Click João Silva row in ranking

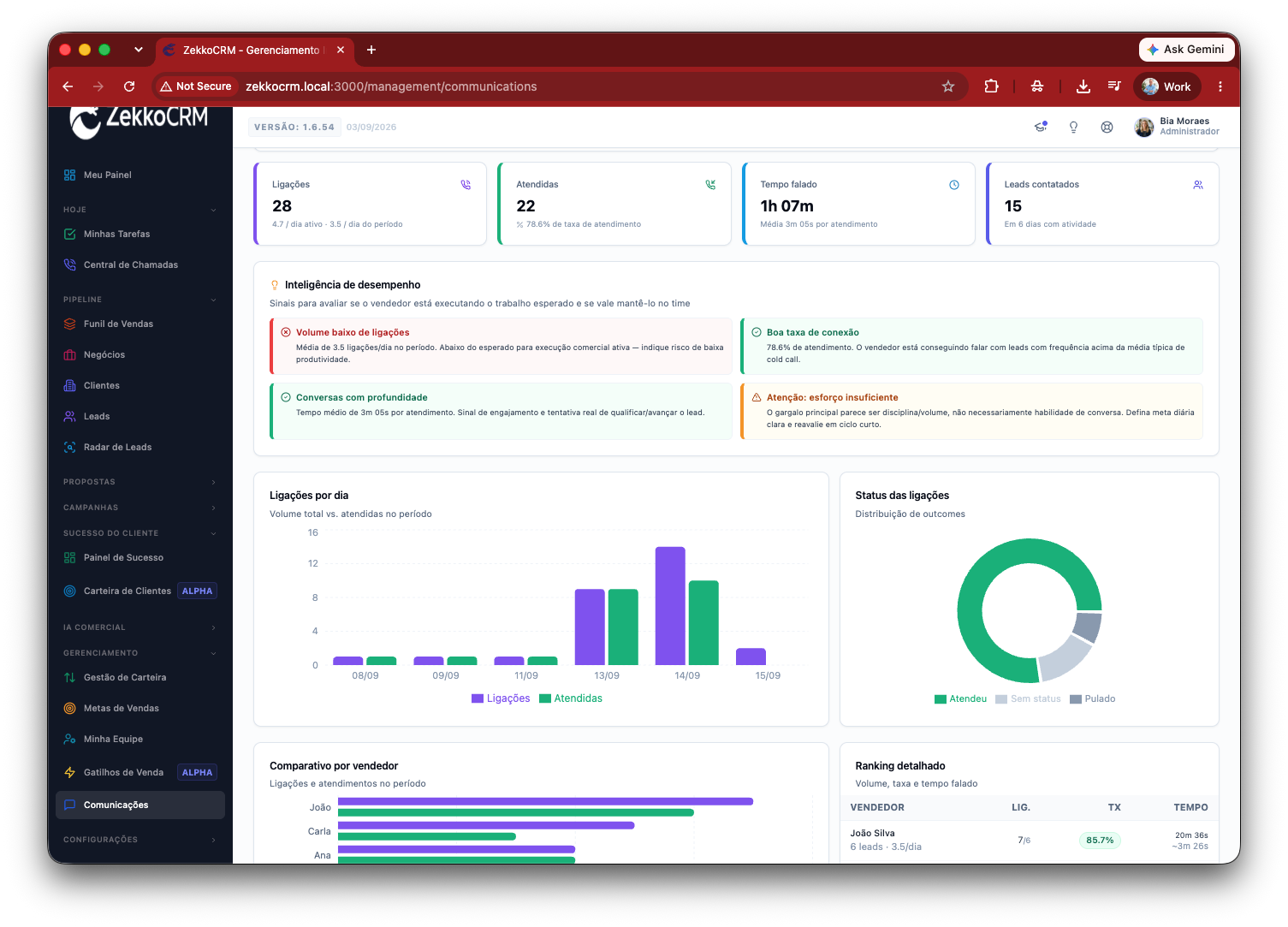click(x=1030, y=840)
